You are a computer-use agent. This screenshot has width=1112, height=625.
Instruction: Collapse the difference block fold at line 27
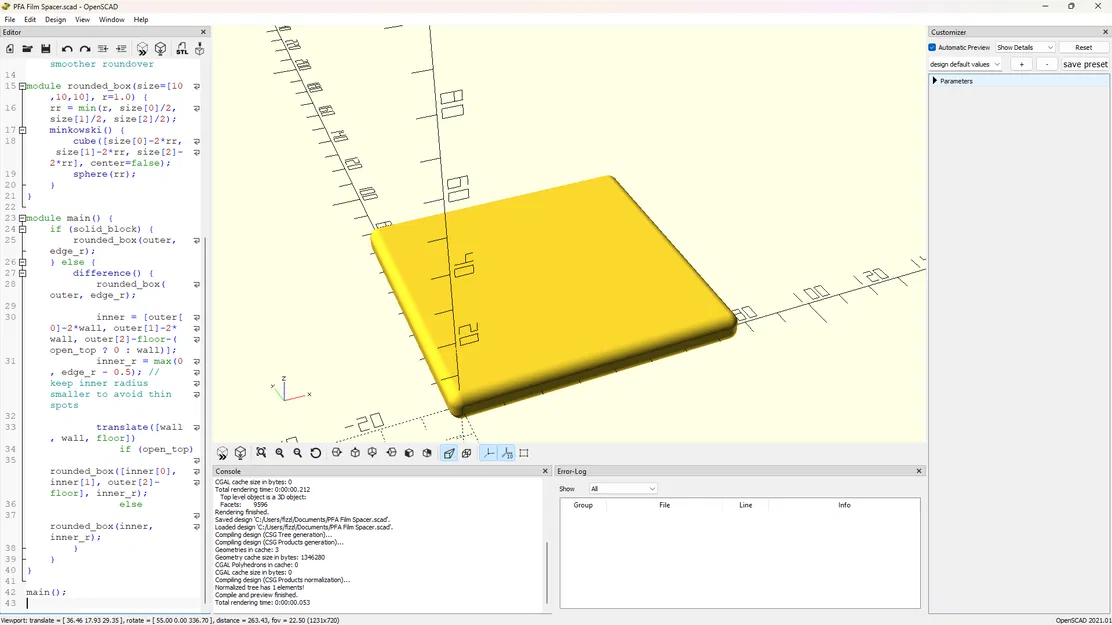point(23,273)
